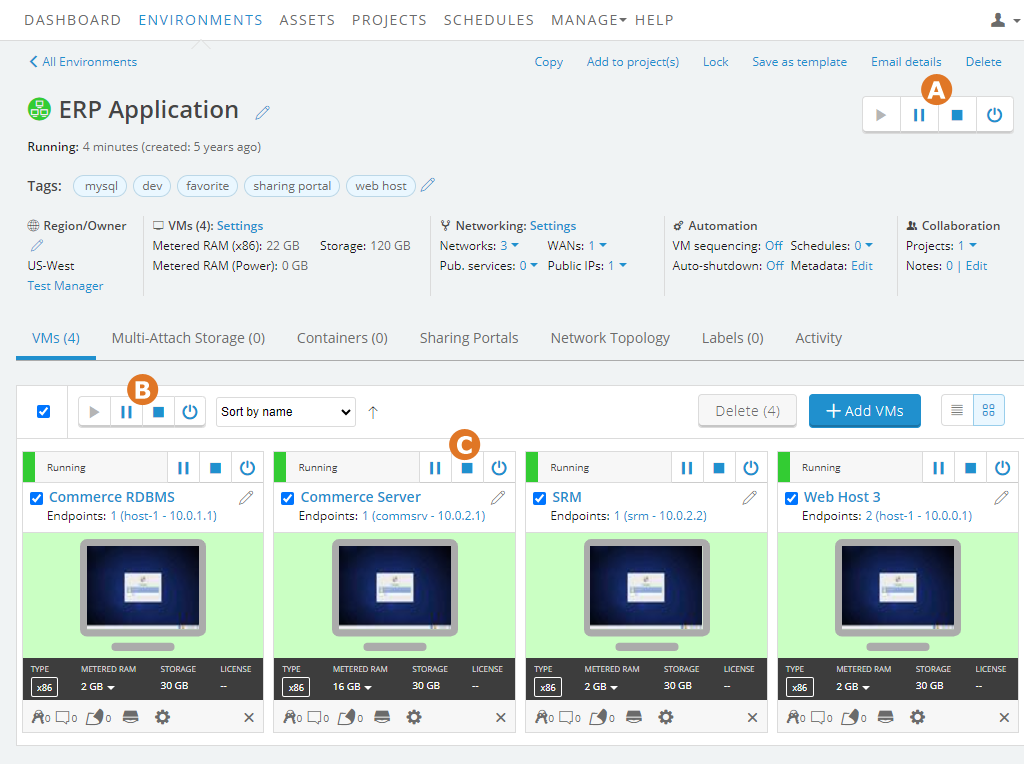Click Add VMs button
Screen dimensions: 1024x764
865,411
